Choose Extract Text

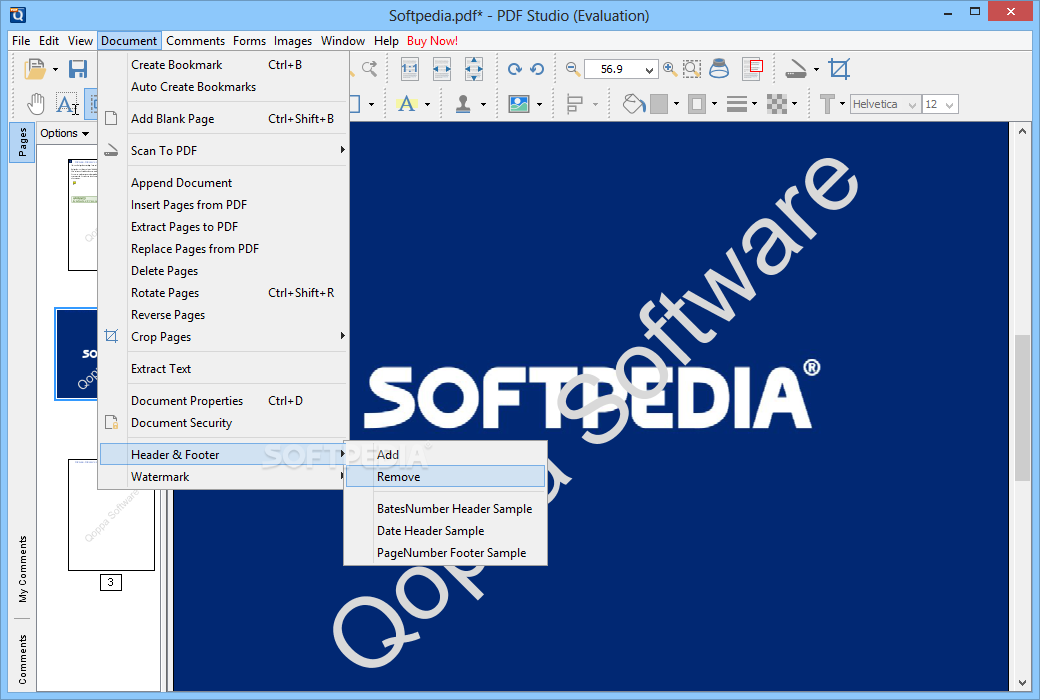224,369
